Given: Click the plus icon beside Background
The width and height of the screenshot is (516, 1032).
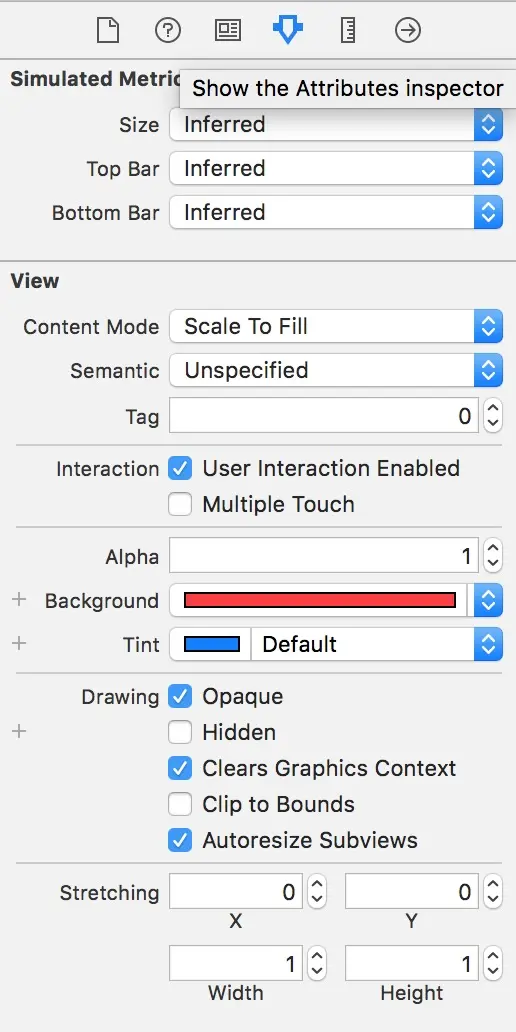Looking at the screenshot, I should [x=19, y=600].
